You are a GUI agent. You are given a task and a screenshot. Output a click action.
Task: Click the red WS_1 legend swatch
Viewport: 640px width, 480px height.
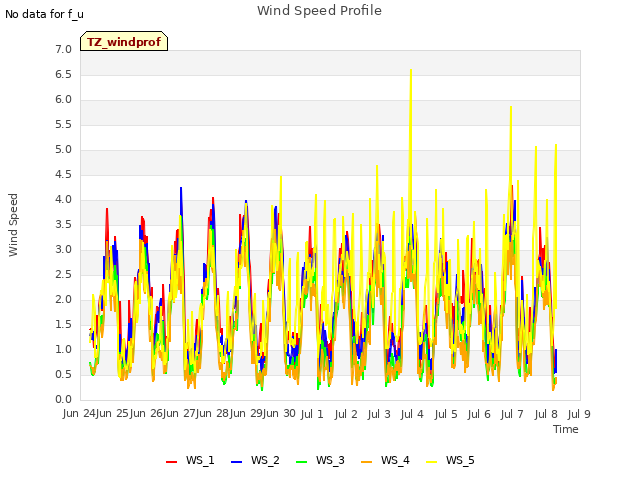(x=171, y=461)
